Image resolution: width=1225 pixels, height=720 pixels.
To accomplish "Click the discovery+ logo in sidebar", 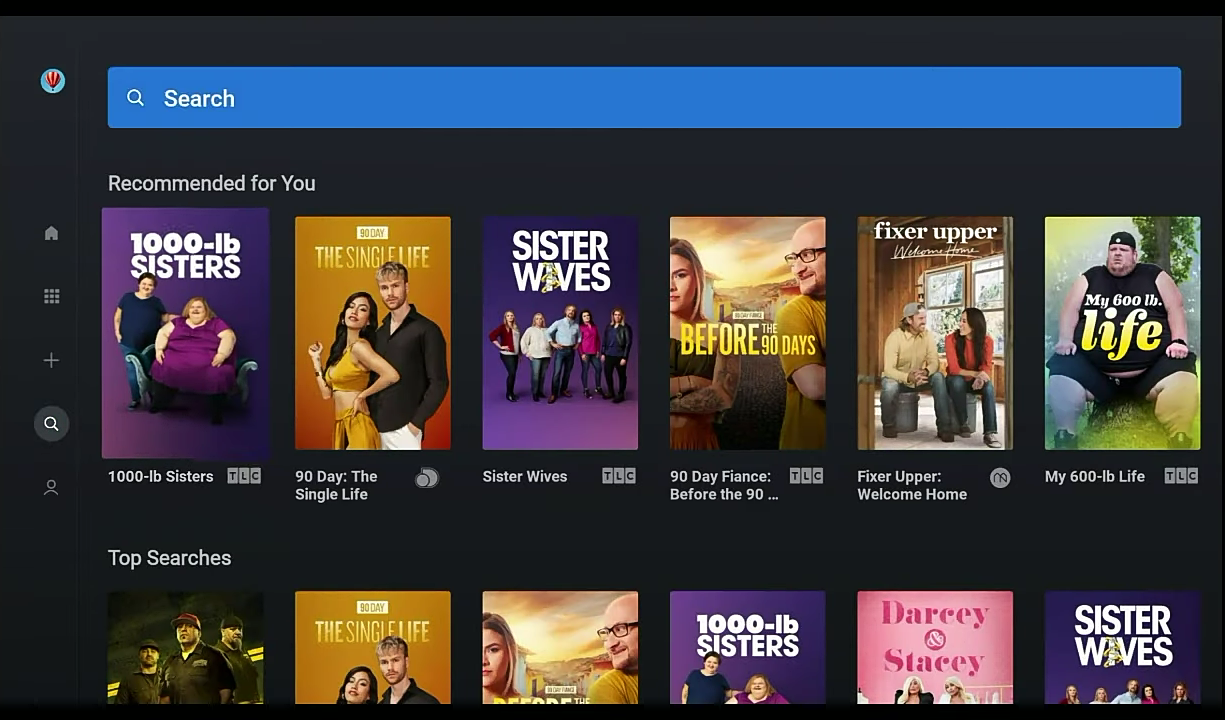I will [52, 81].
